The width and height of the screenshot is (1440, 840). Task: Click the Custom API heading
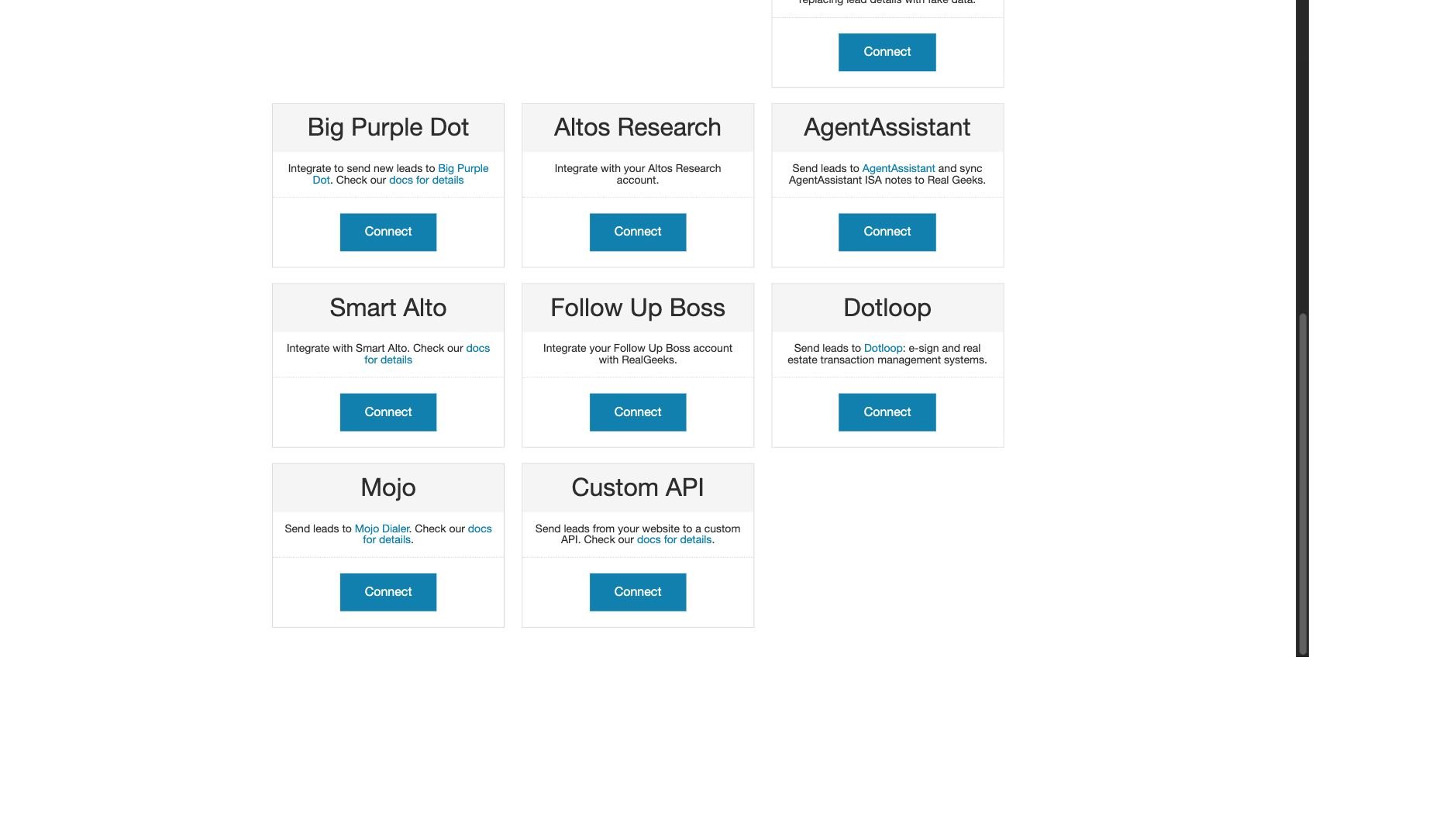637,487
